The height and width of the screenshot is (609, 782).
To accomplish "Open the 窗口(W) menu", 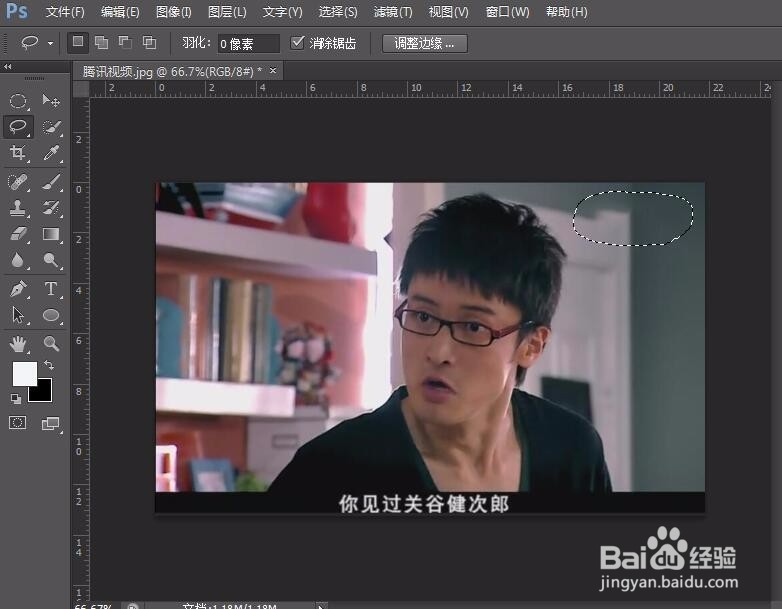I will tap(507, 11).
